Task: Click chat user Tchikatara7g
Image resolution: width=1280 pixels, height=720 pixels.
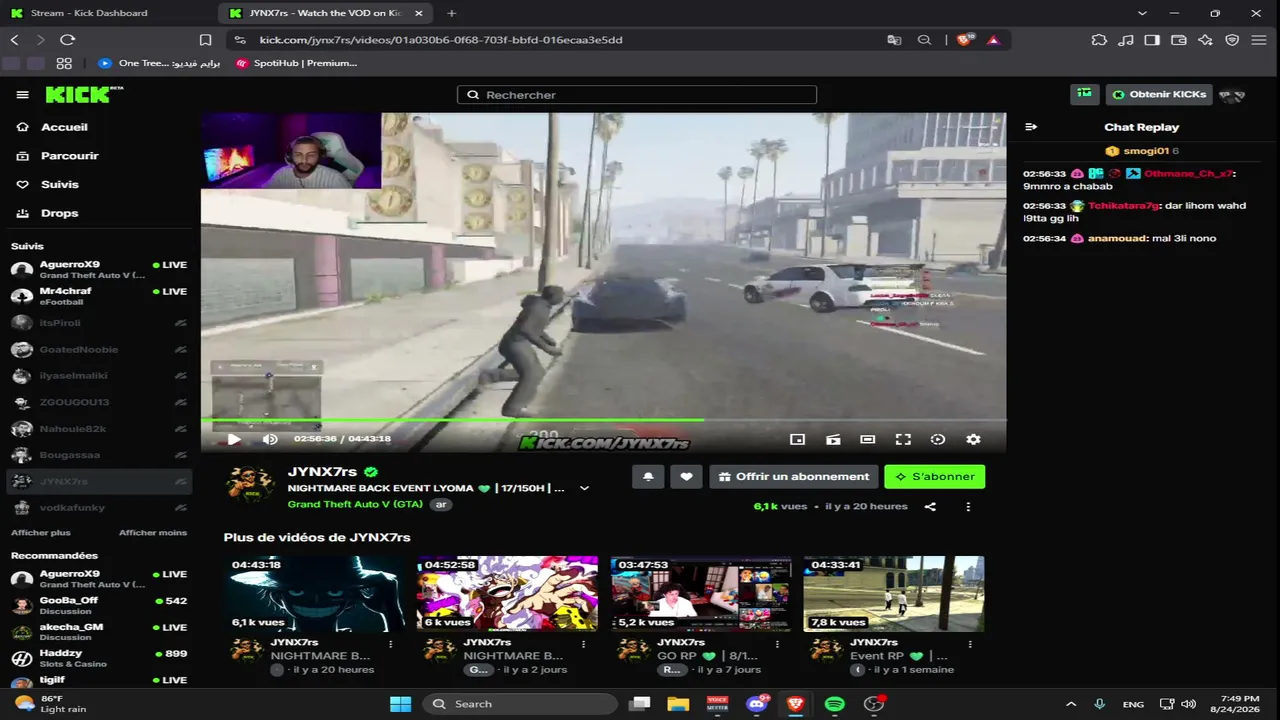Action: 1124,206
